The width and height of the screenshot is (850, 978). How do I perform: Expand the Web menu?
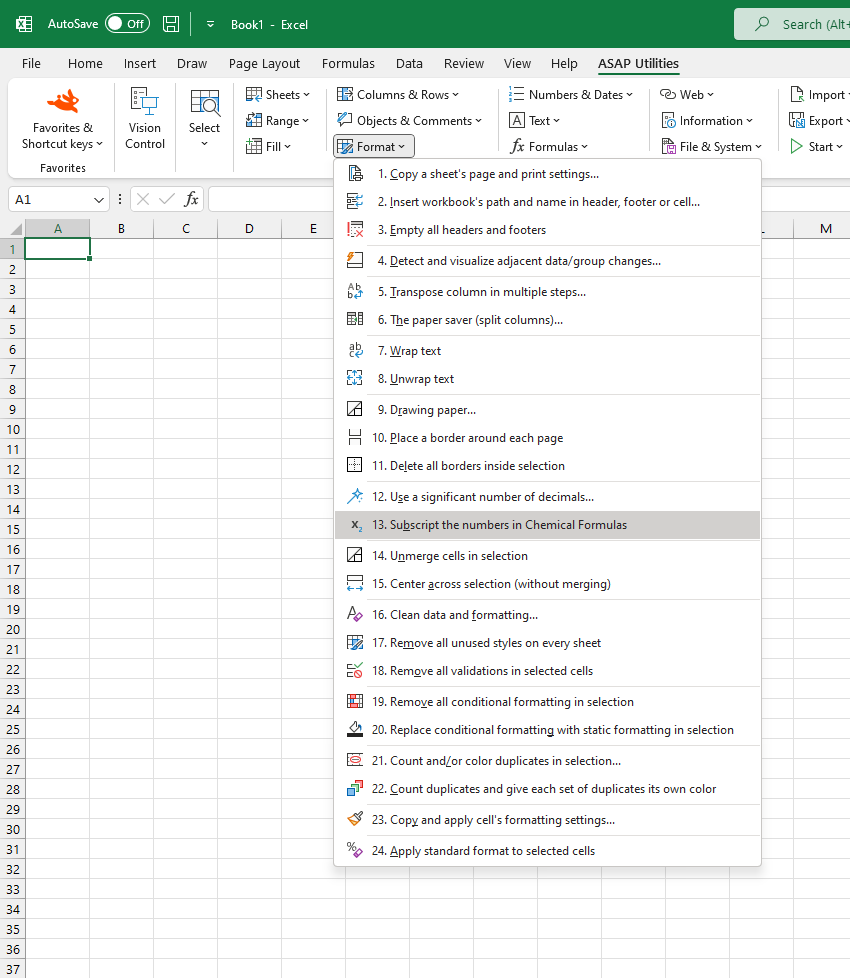tap(687, 95)
